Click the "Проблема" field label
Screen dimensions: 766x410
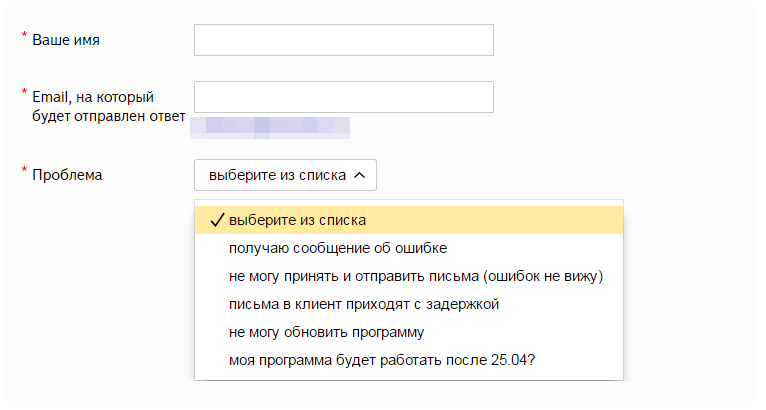67,175
